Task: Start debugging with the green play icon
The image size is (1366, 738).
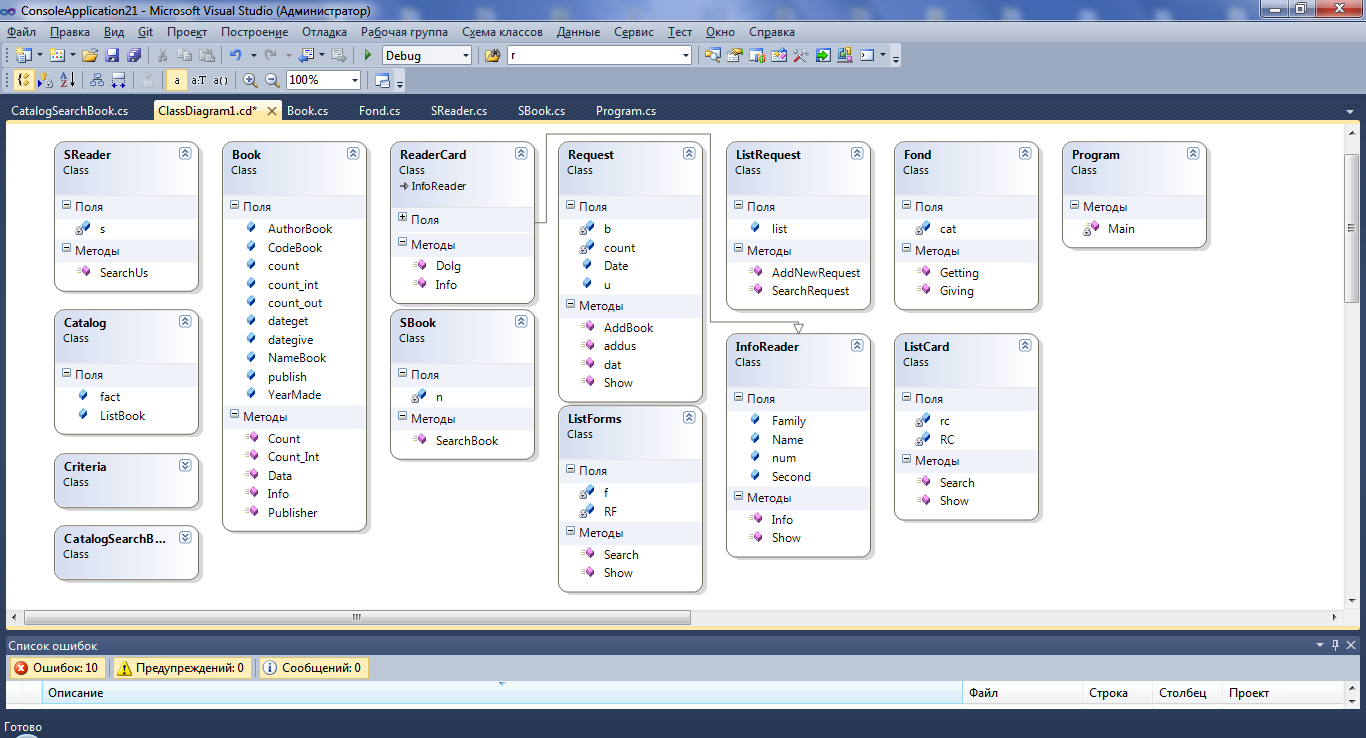Action: [x=368, y=56]
